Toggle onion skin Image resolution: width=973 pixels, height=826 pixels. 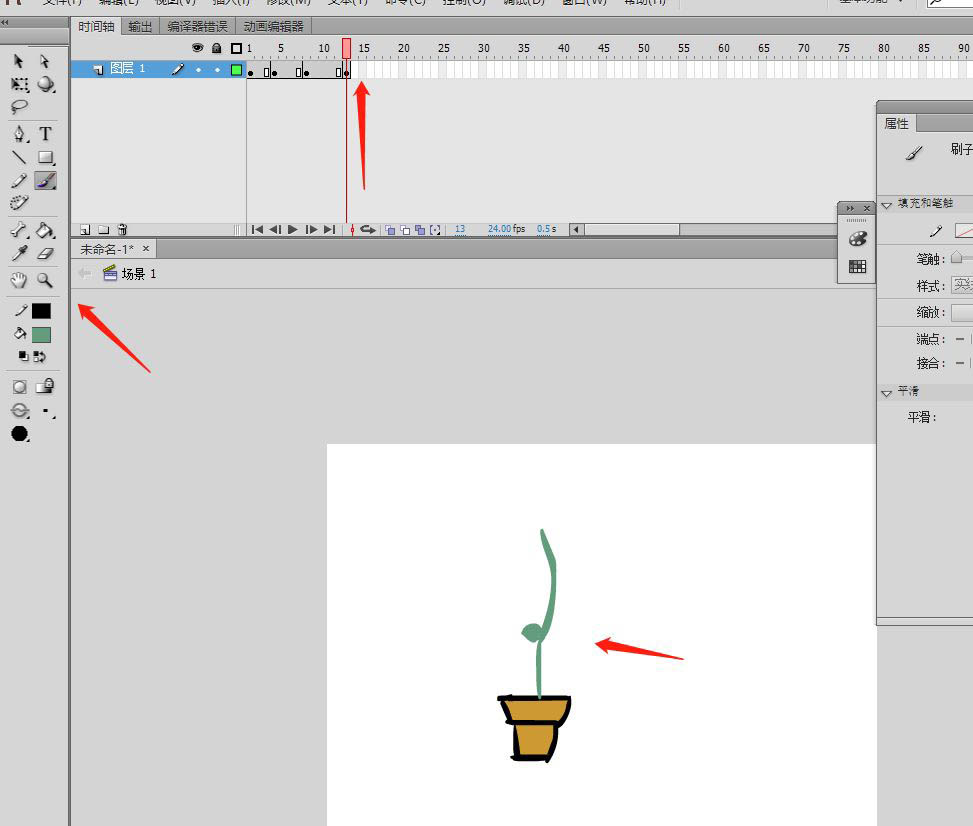pos(390,230)
